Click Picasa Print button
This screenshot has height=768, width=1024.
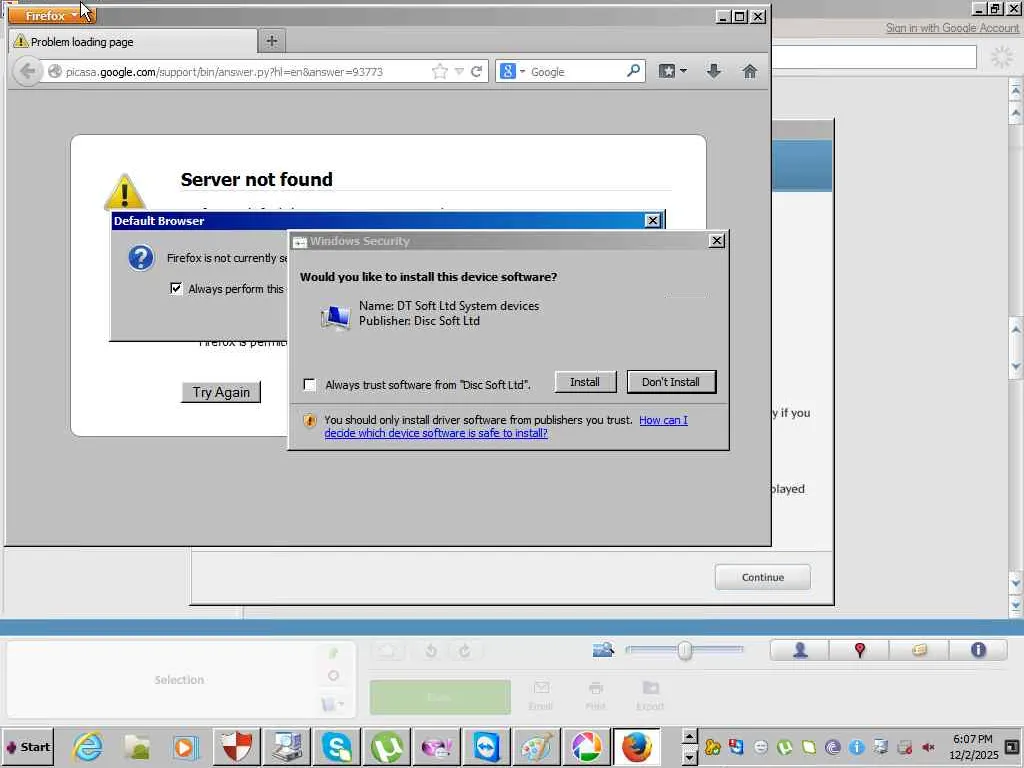pyautogui.click(x=595, y=696)
